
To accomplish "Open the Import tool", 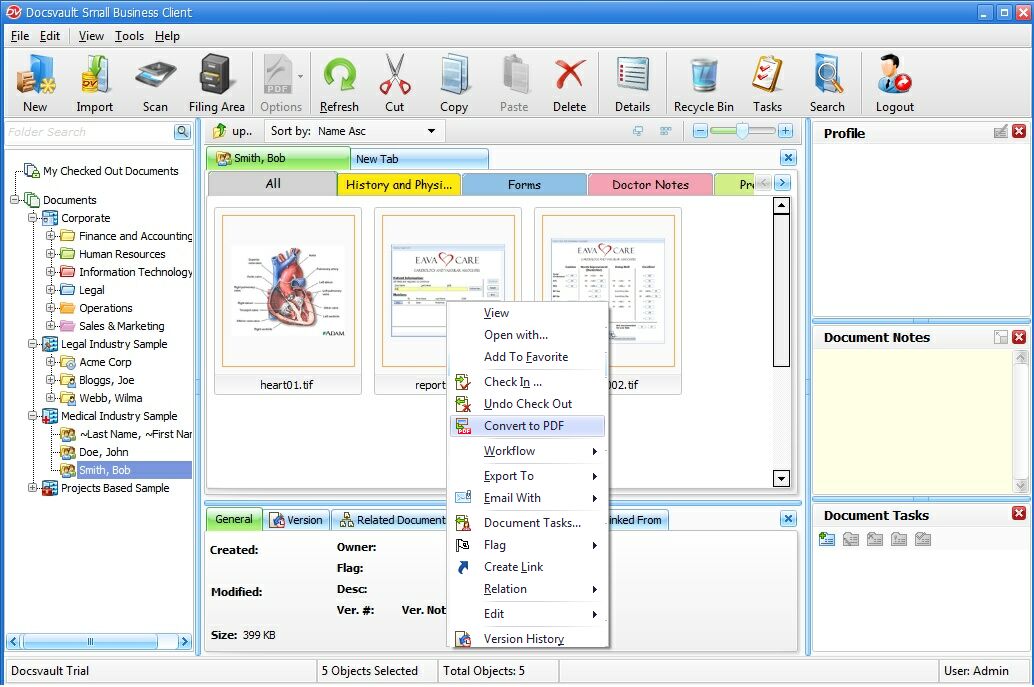I will click(95, 80).
